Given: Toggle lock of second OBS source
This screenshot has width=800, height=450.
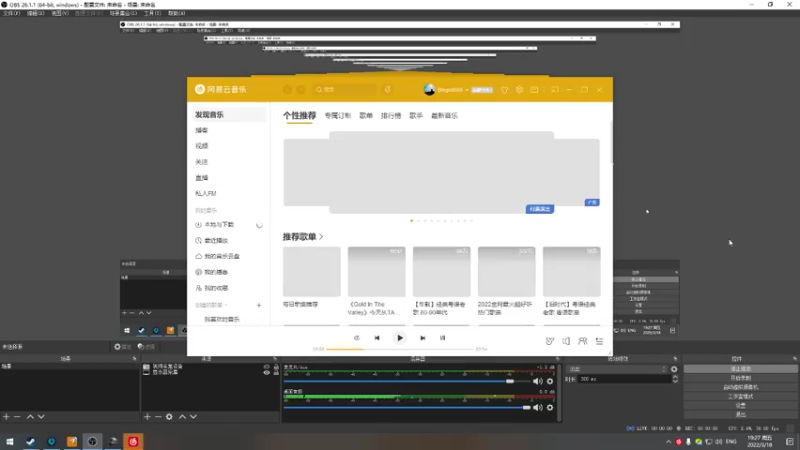Looking at the screenshot, I should click(x=276, y=372).
